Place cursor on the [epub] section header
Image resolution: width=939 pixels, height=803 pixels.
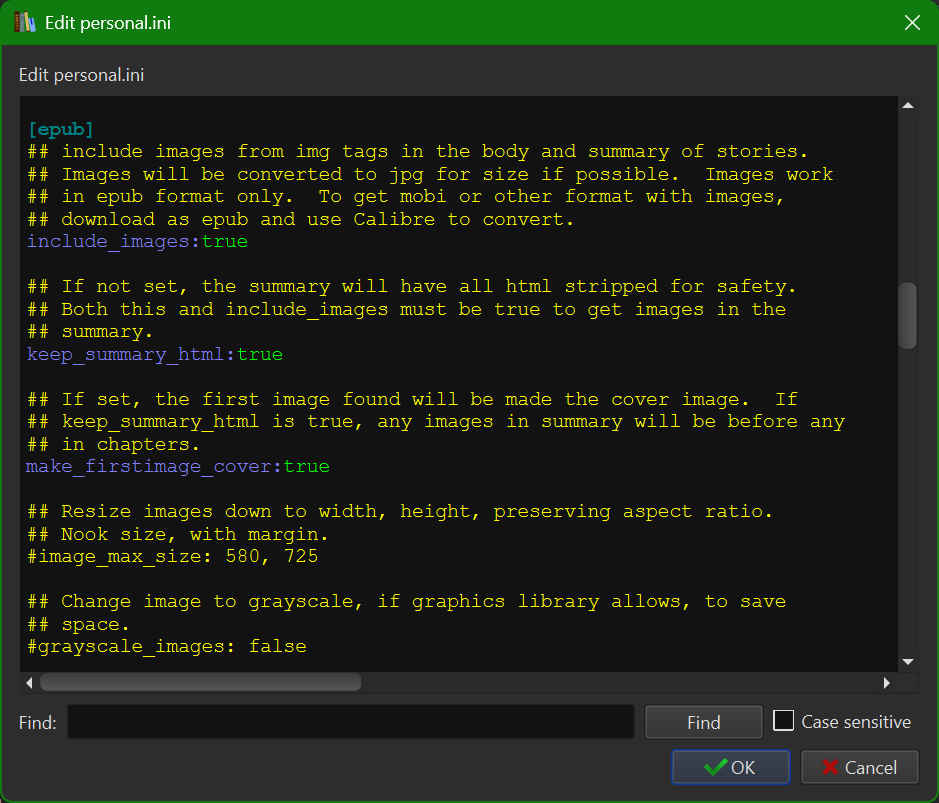point(60,128)
